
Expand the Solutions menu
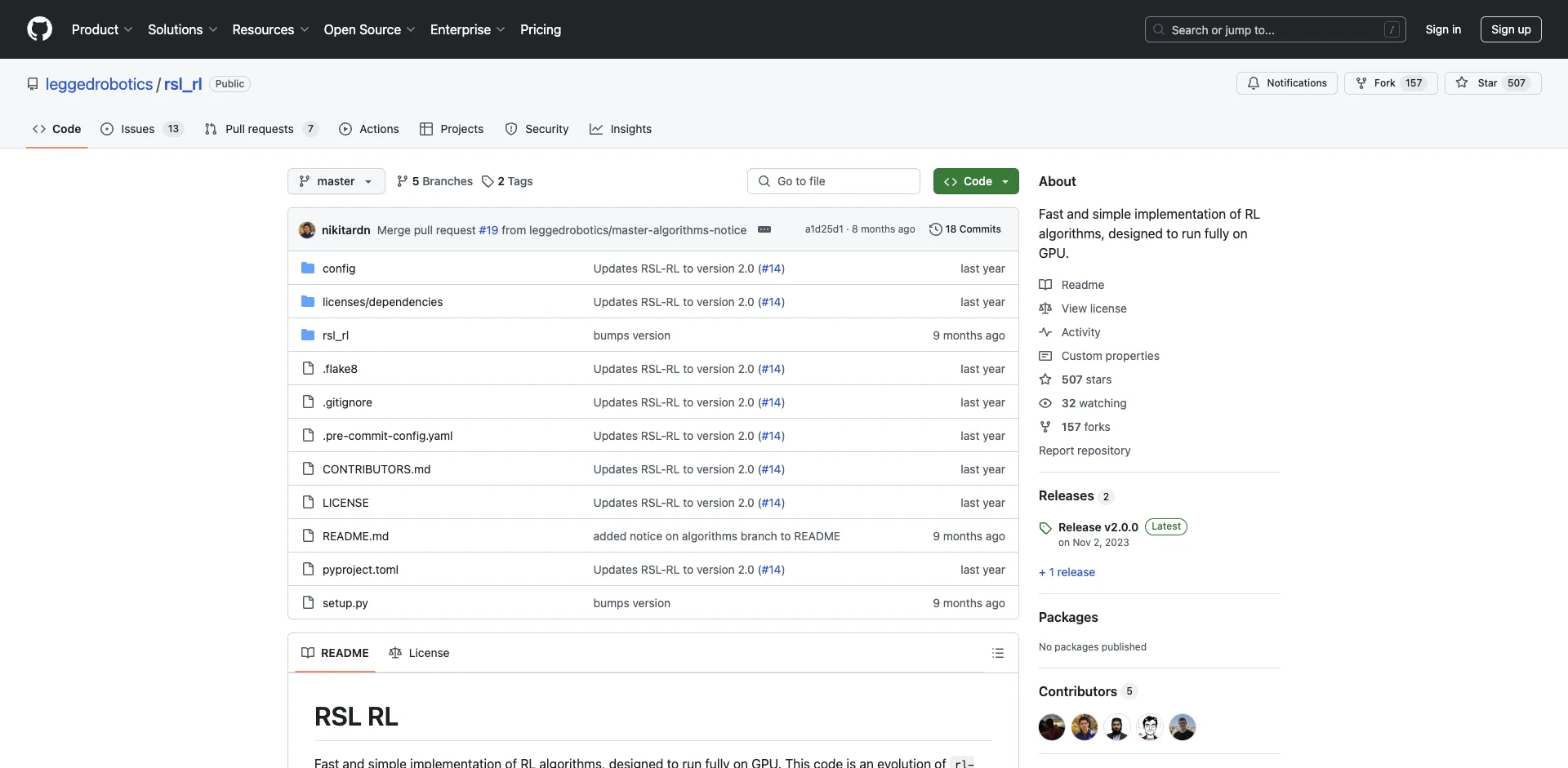tap(182, 29)
